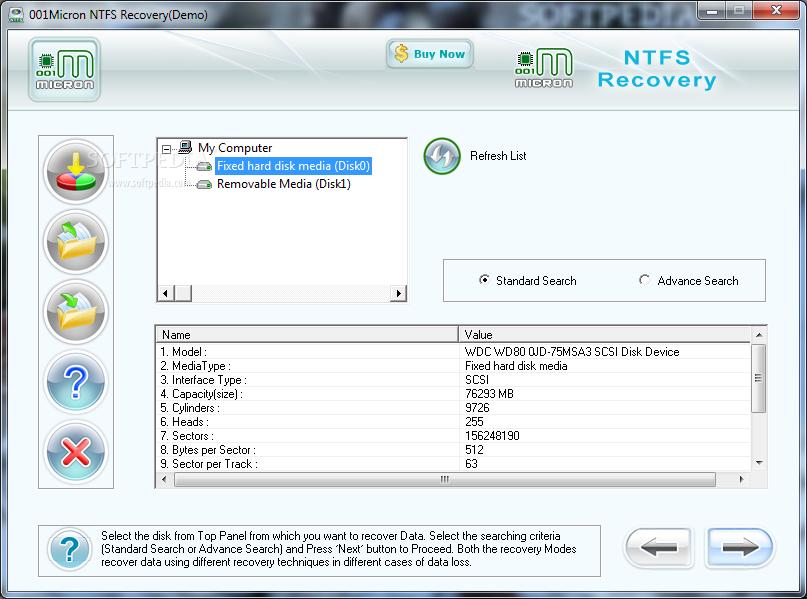807x599 pixels.
Task: Click the details table scroll up arrow
Action: [x=759, y=335]
